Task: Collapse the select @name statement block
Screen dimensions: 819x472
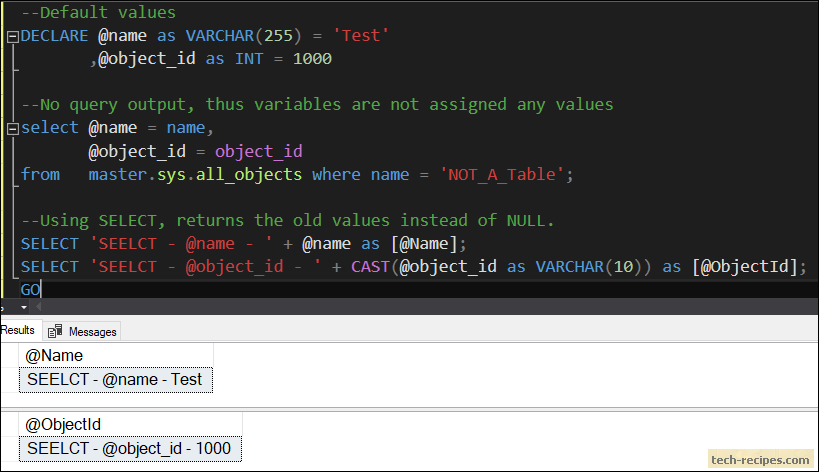Action: (x=13, y=128)
